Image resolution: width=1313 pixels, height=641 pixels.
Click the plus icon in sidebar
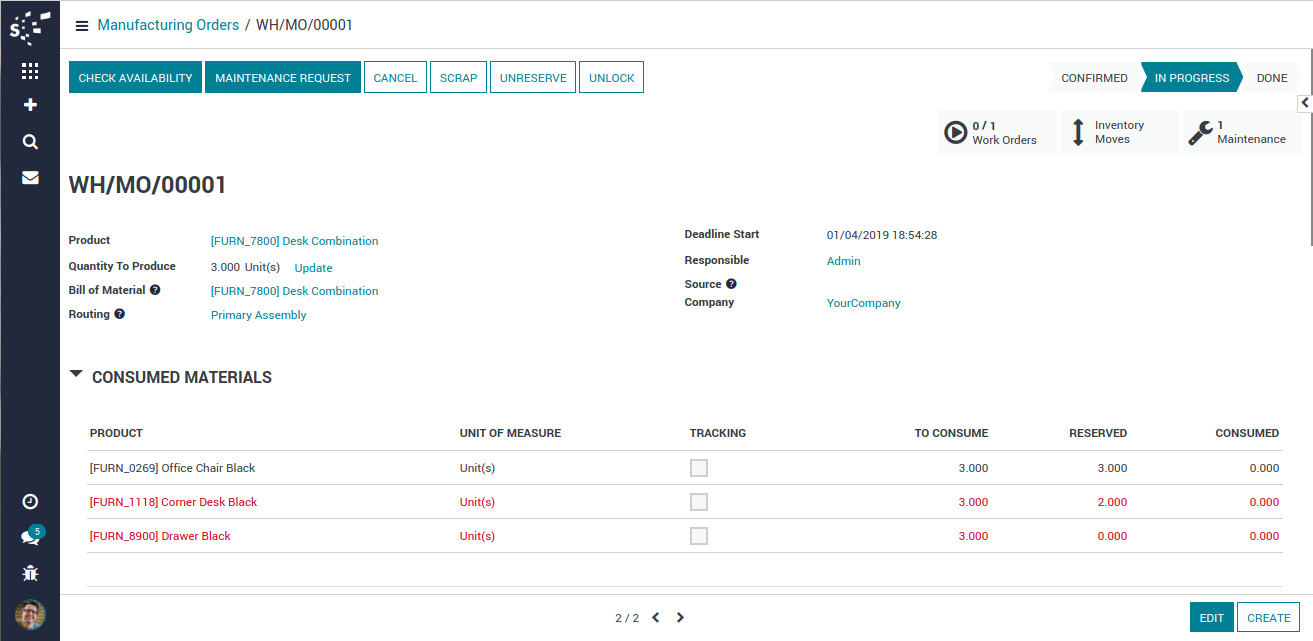(x=30, y=105)
